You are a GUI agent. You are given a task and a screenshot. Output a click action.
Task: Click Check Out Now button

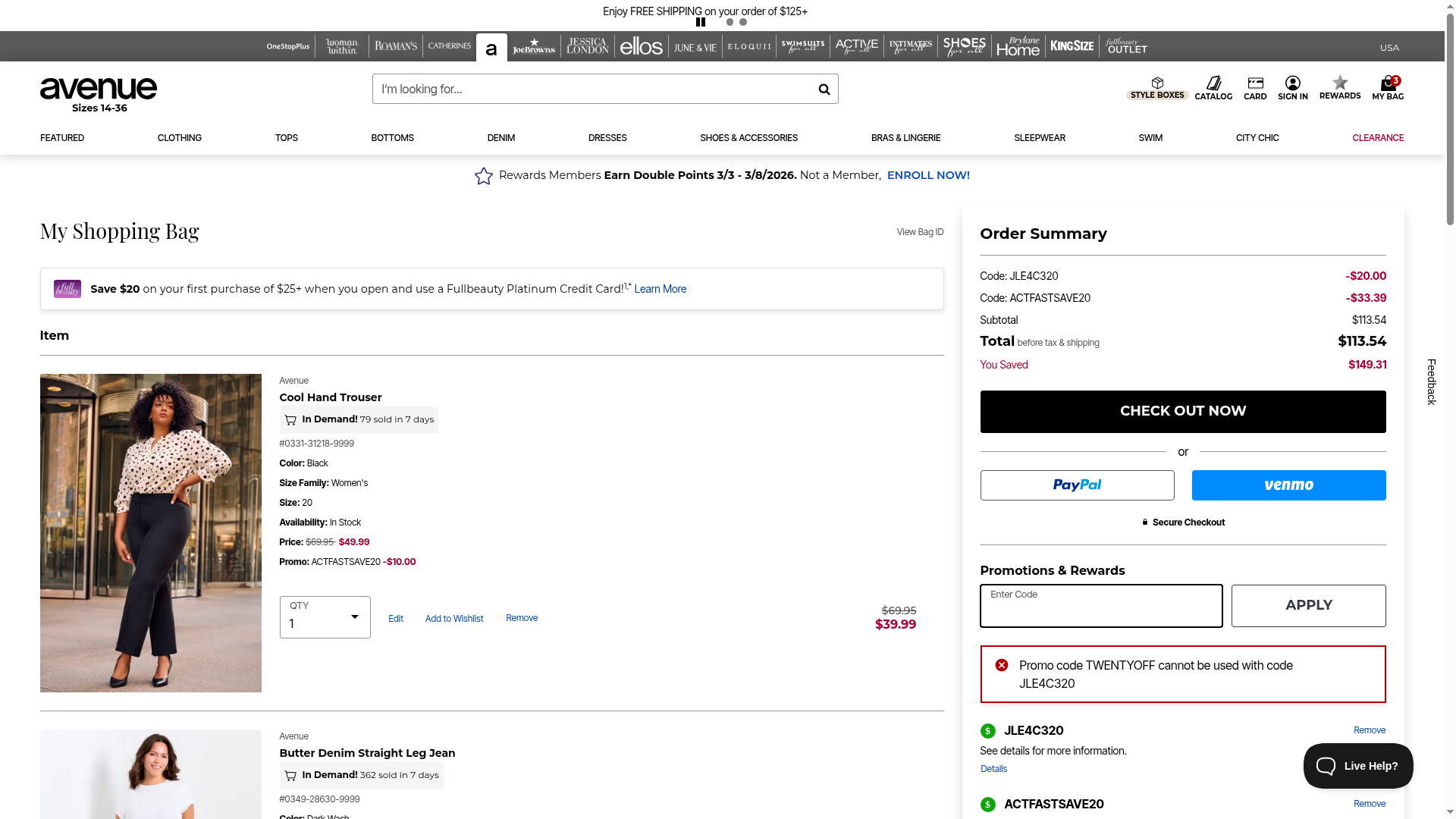pyautogui.click(x=1182, y=412)
